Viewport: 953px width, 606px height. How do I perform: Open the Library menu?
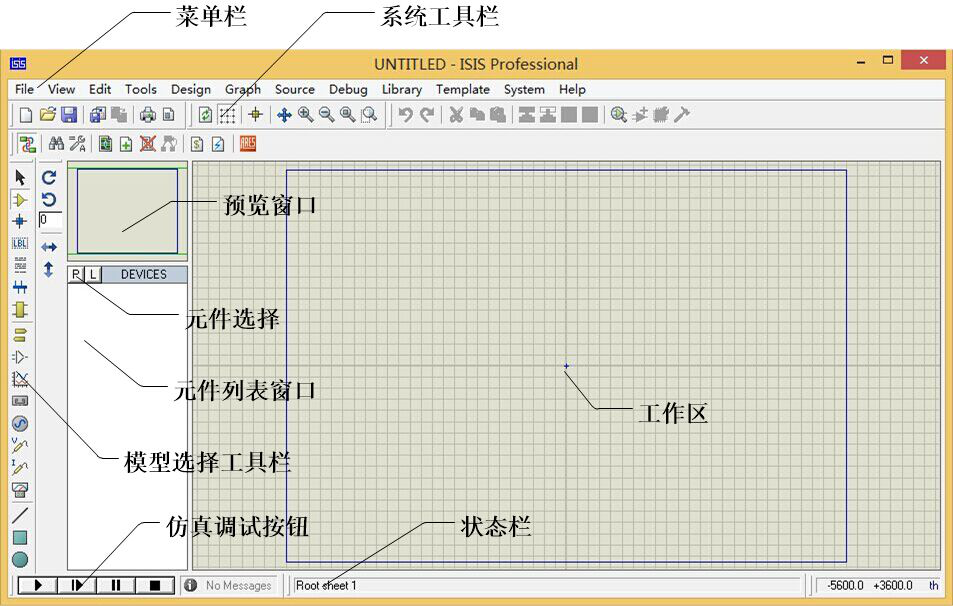402,89
